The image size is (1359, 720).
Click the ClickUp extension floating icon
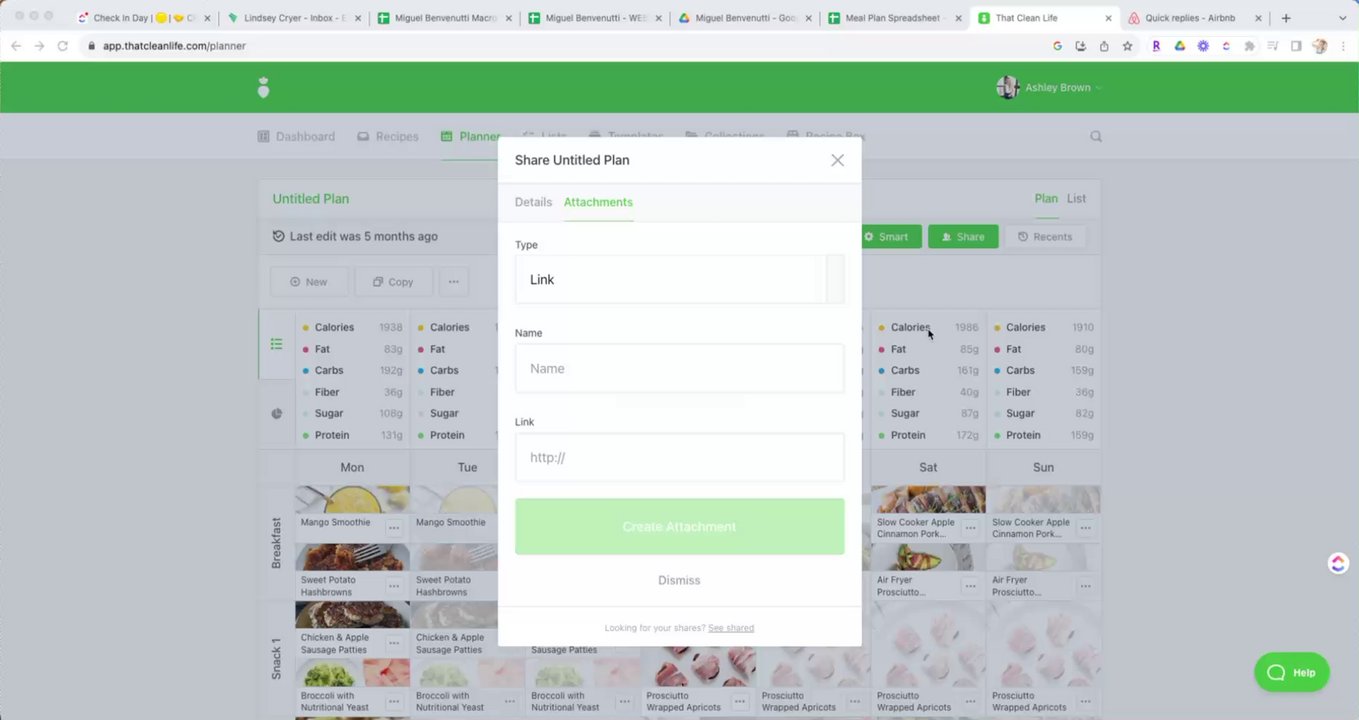(x=1338, y=563)
